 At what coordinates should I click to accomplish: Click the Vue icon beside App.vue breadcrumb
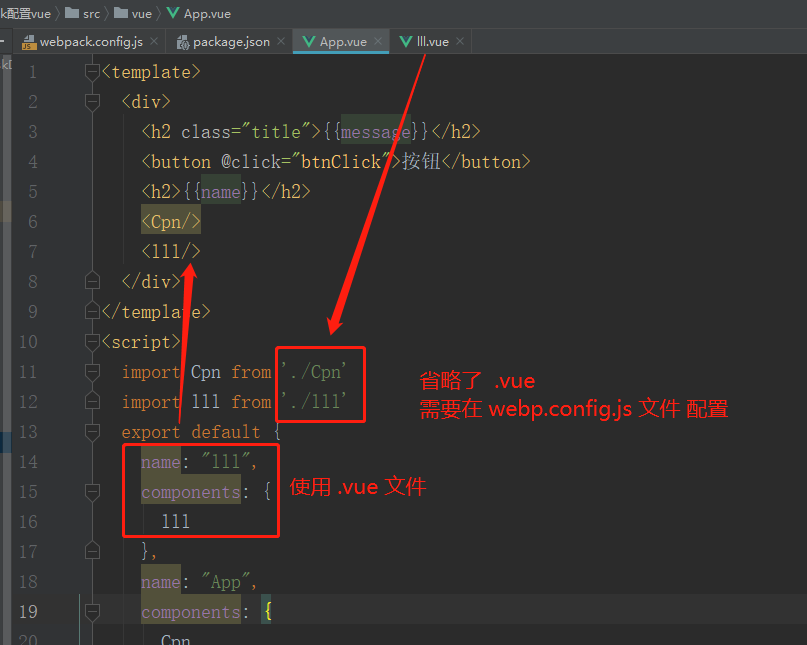173,13
